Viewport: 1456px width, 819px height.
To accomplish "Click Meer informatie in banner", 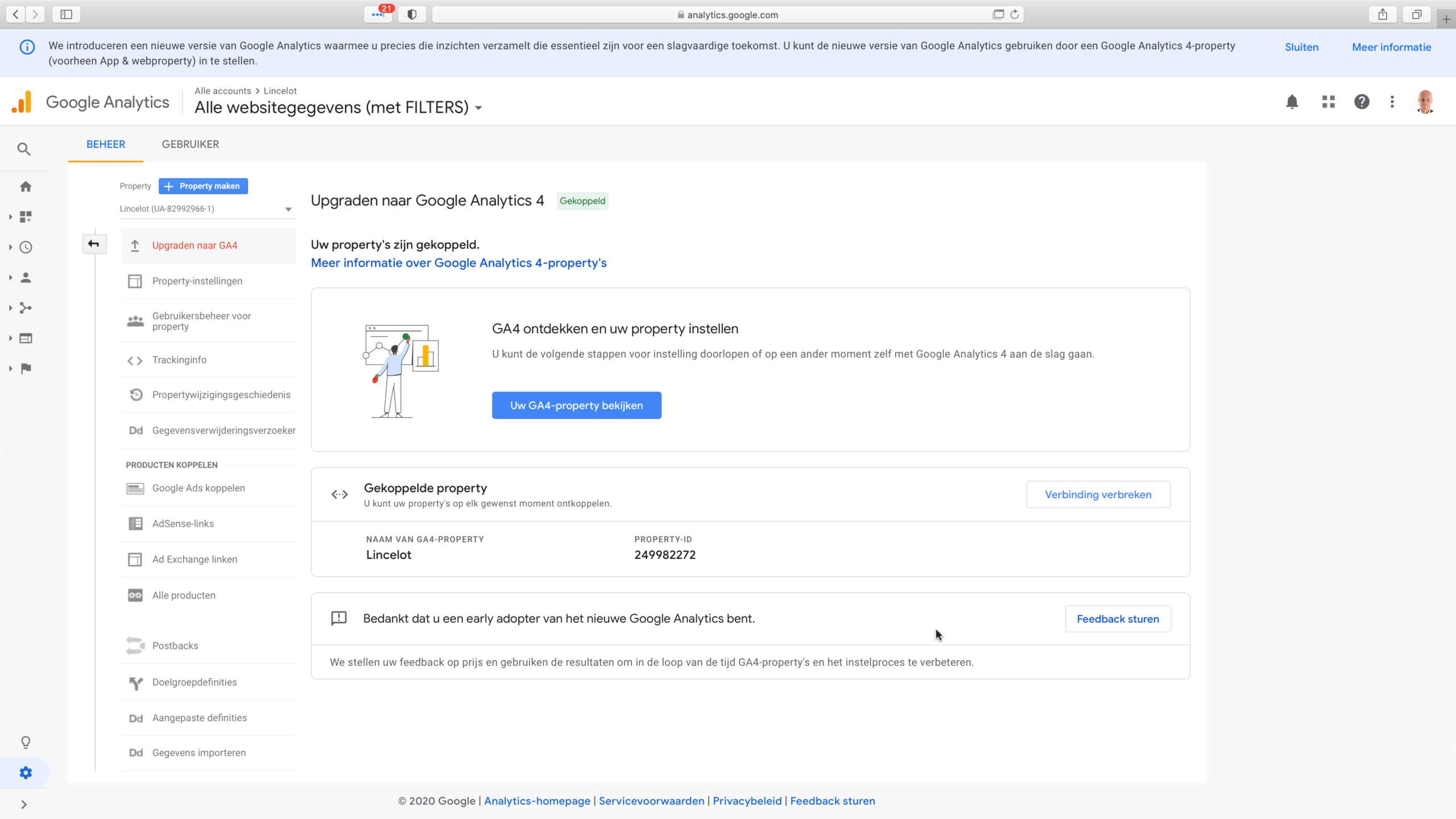I will pos(1391,47).
